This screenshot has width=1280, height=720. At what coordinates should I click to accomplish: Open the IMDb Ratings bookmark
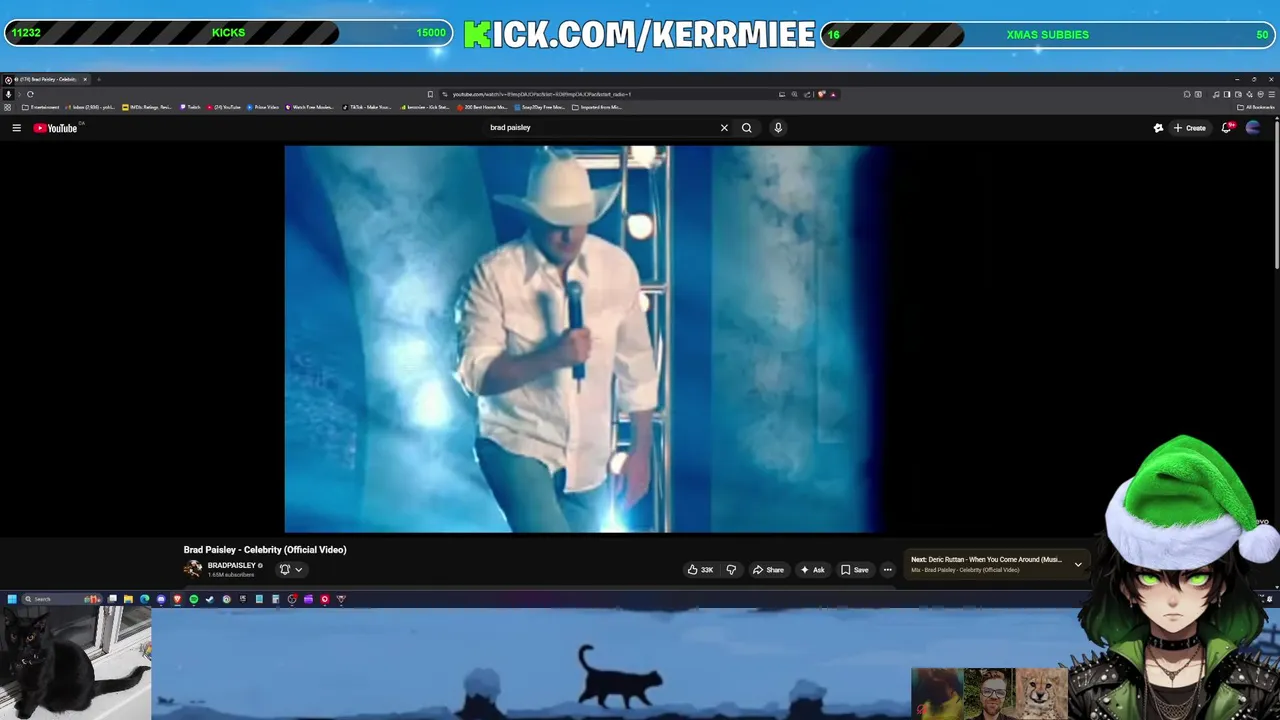[146, 107]
